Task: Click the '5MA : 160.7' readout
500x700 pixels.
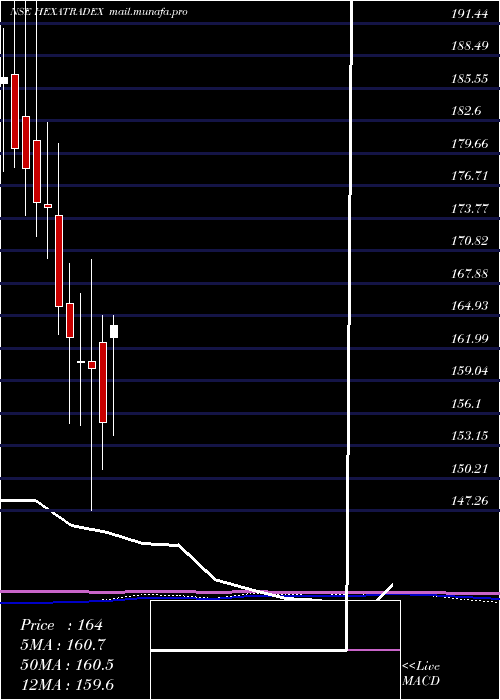Action: 63,645
